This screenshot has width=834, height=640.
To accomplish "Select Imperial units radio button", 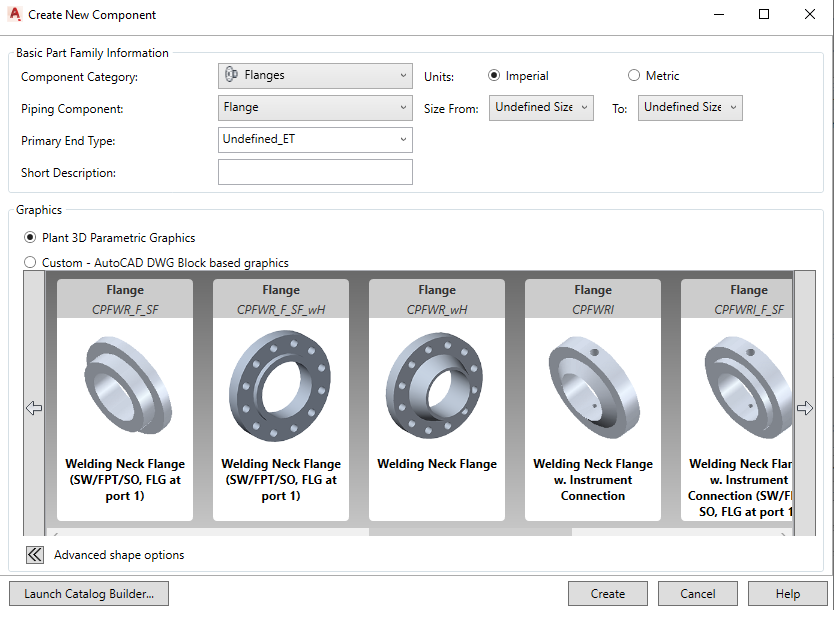I will (x=494, y=76).
